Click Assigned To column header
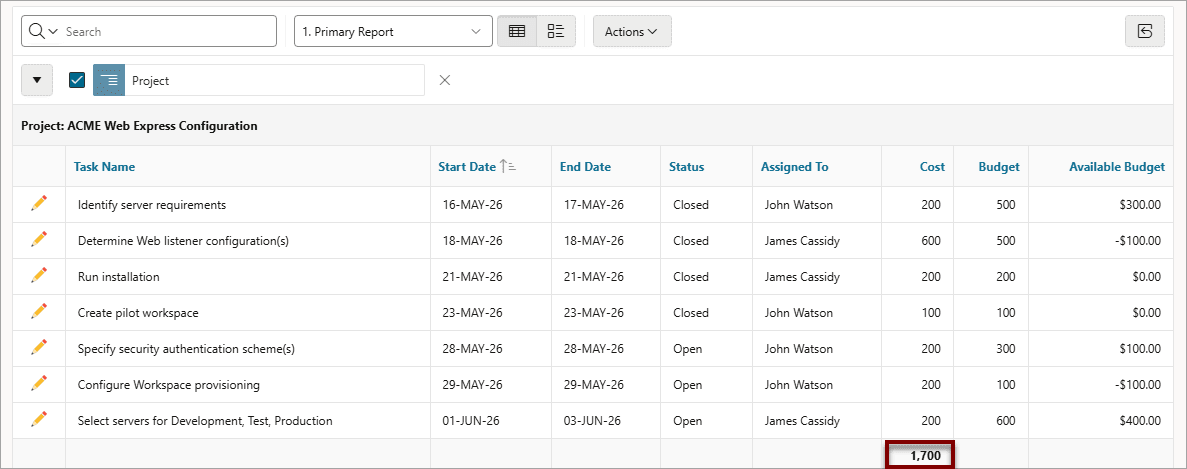The height and width of the screenshot is (469, 1187). [x=795, y=167]
